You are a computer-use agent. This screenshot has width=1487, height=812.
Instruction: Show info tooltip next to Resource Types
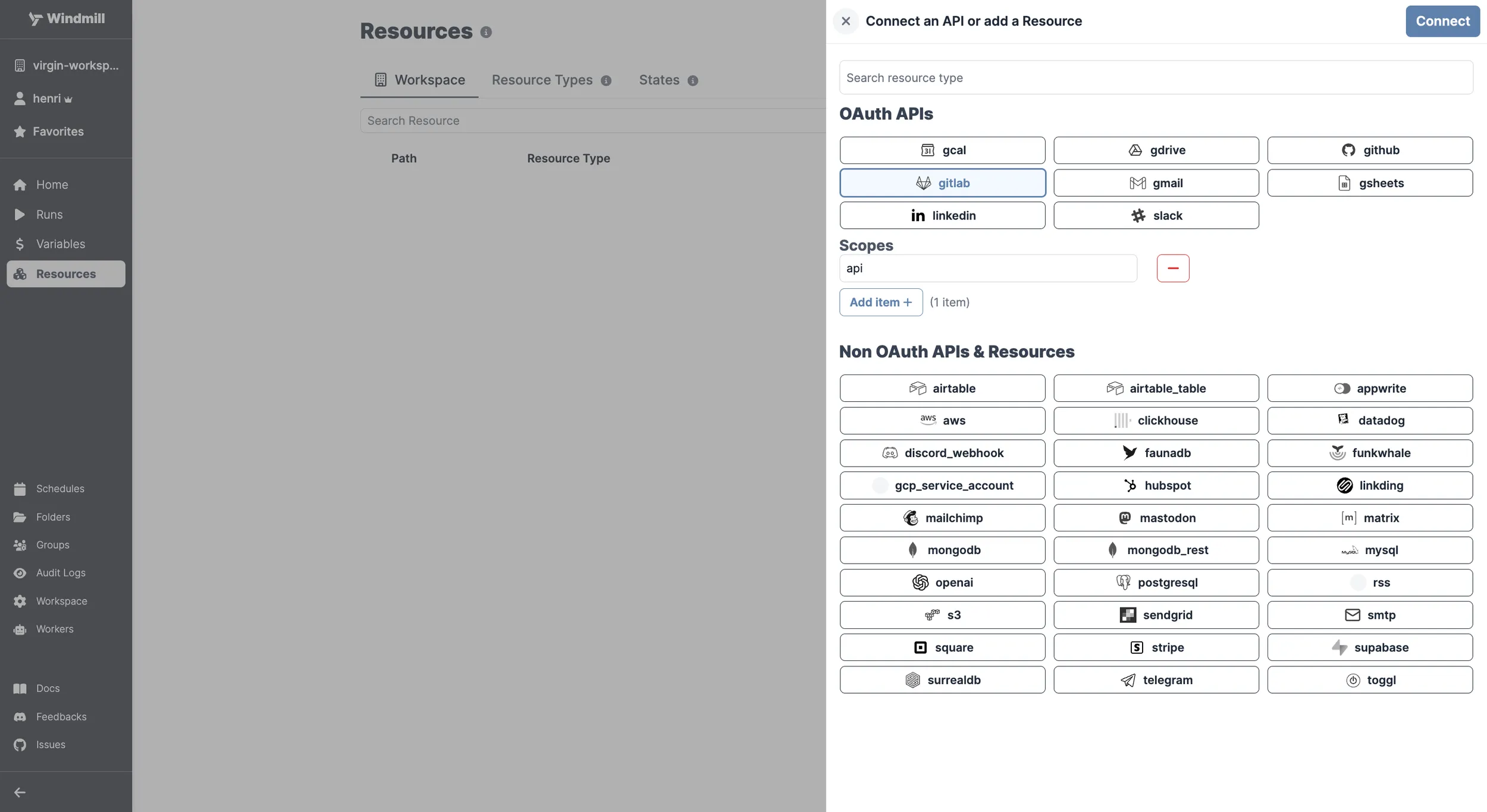tap(606, 80)
